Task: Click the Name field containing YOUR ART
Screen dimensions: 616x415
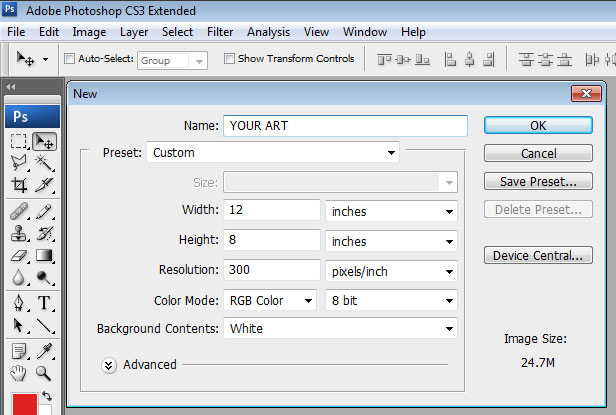Action: [345, 126]
